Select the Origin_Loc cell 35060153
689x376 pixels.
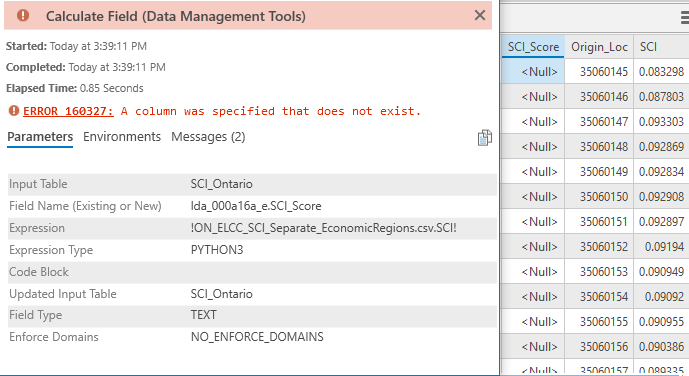(599, 272)
